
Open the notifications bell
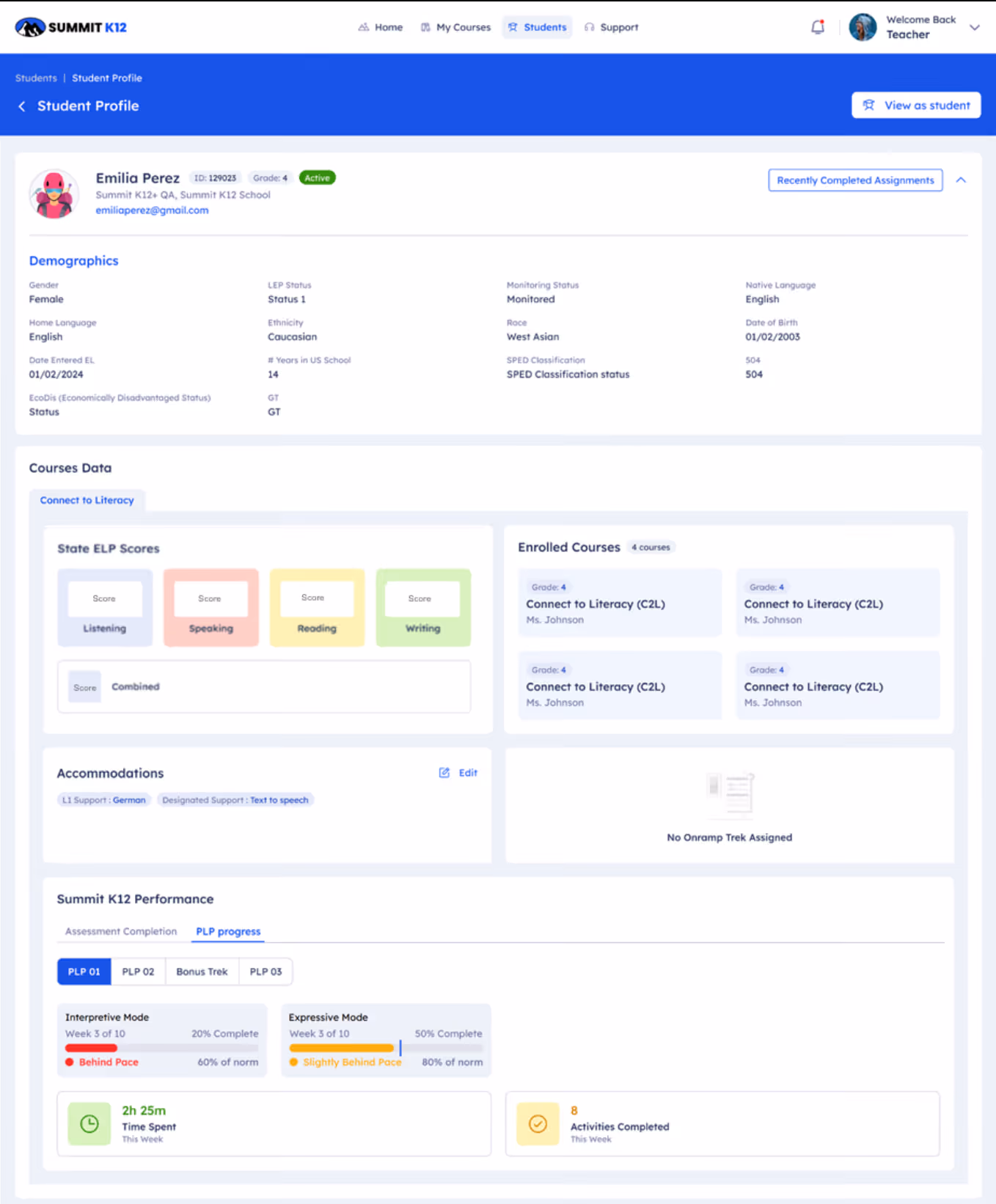coord(818,27)
